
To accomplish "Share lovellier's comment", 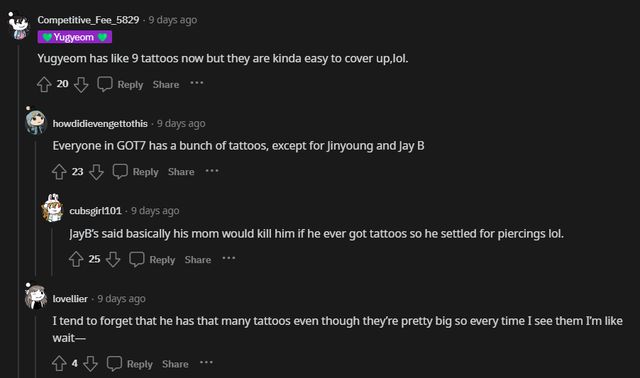I will (x=175, y=364).
